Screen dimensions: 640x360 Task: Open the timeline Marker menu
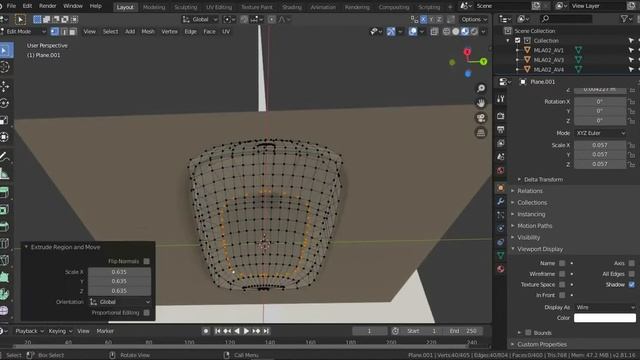pyautogui.click(x=105, y=331)
